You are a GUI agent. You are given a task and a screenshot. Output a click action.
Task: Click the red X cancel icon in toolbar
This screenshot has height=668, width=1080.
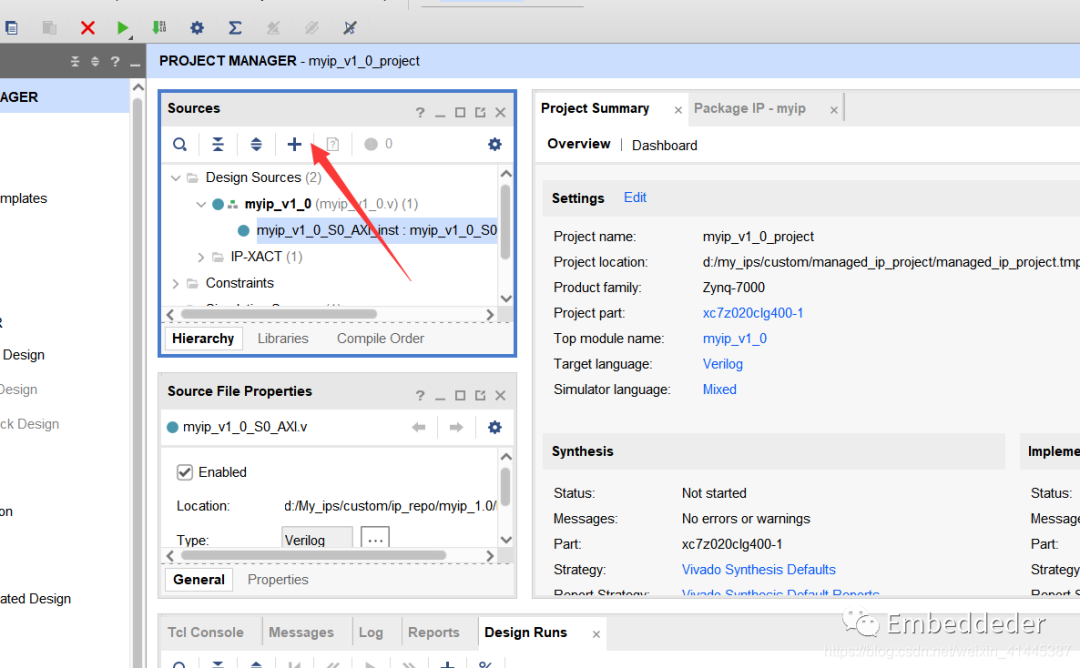(x=88, y=28)
